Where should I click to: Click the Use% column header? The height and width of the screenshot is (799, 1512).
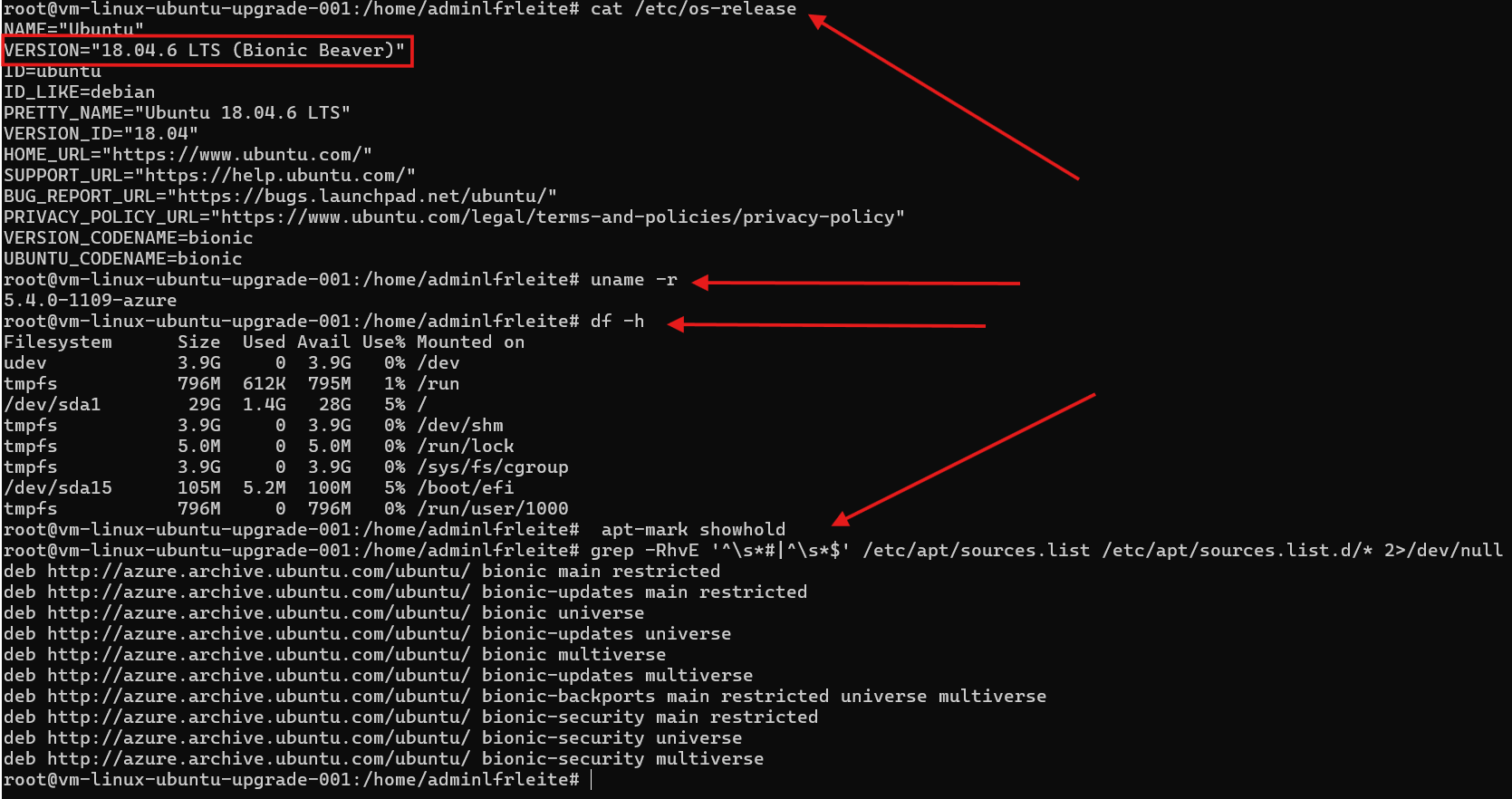[x=383, y=342]
